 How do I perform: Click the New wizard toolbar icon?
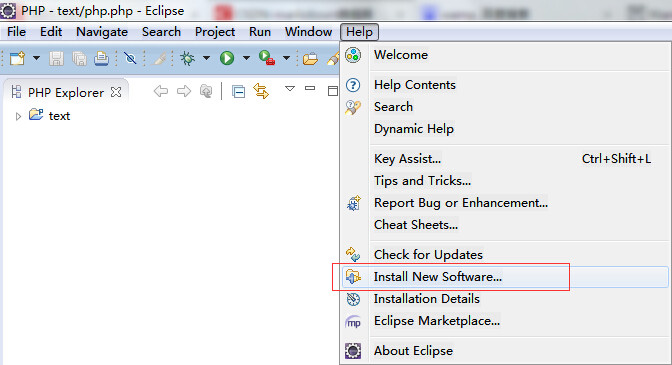18,58
